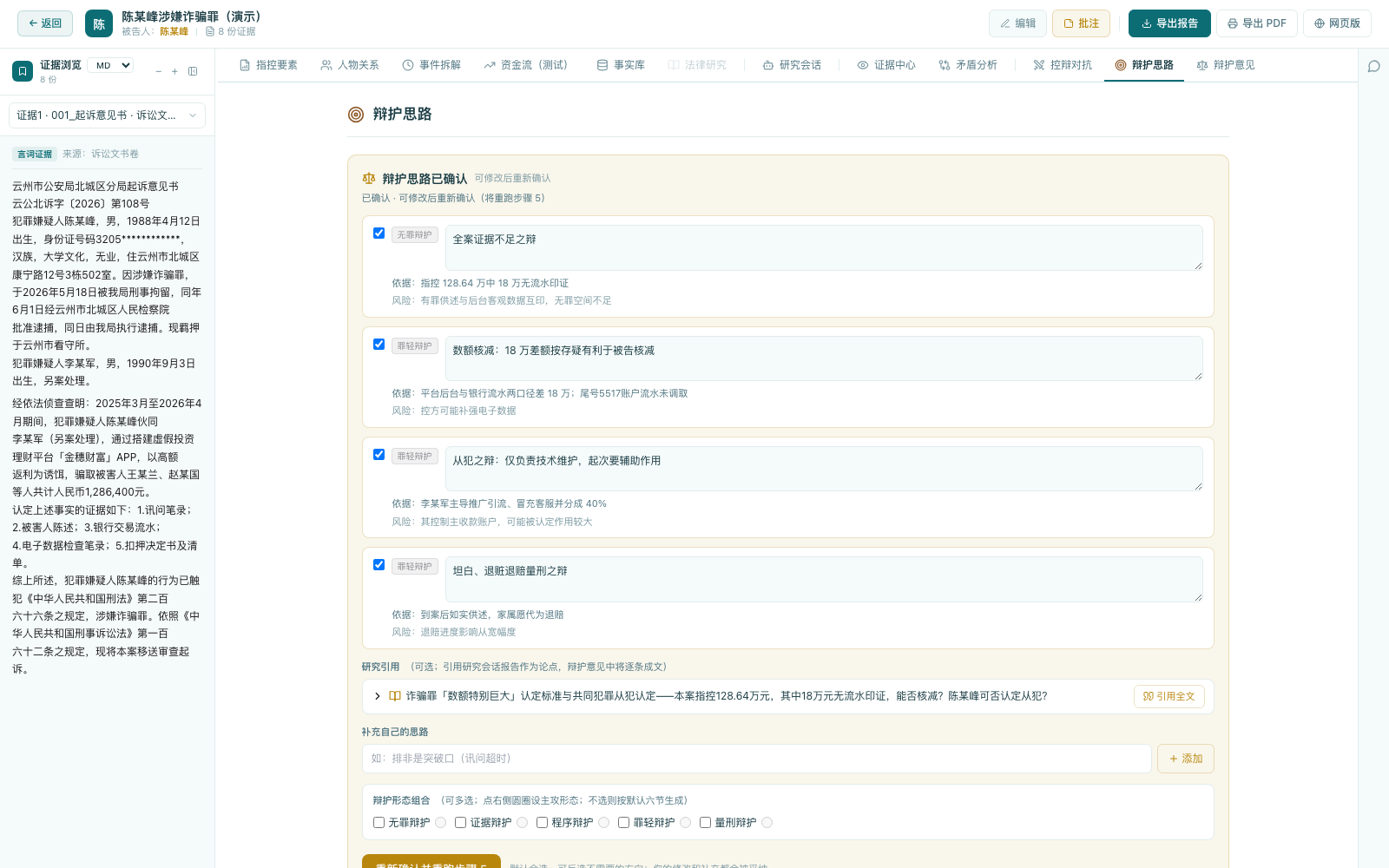Uncheck the 全案证据不足之辩 strategy checkbox

tap(379, 233)
